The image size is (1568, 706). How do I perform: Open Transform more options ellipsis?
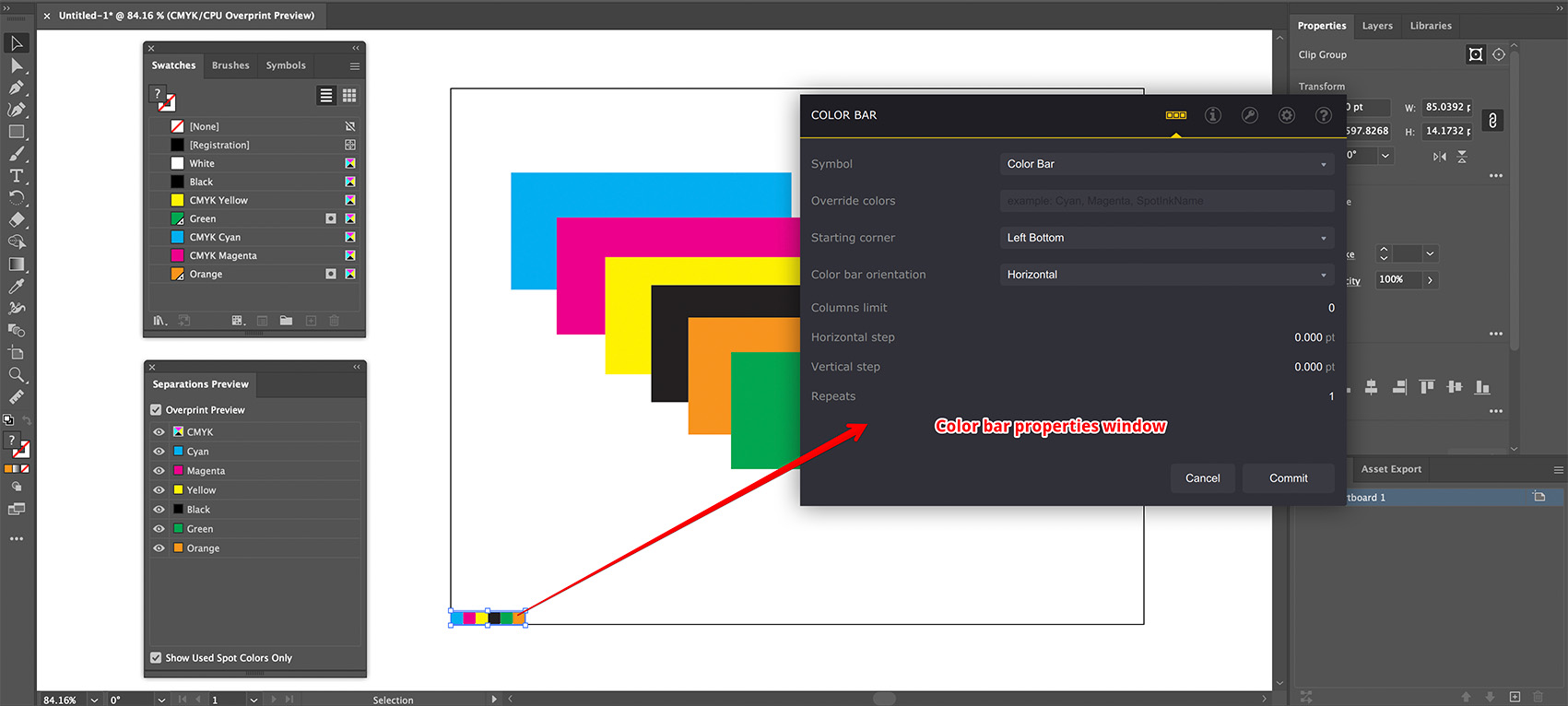click(x=1495, y=175)
